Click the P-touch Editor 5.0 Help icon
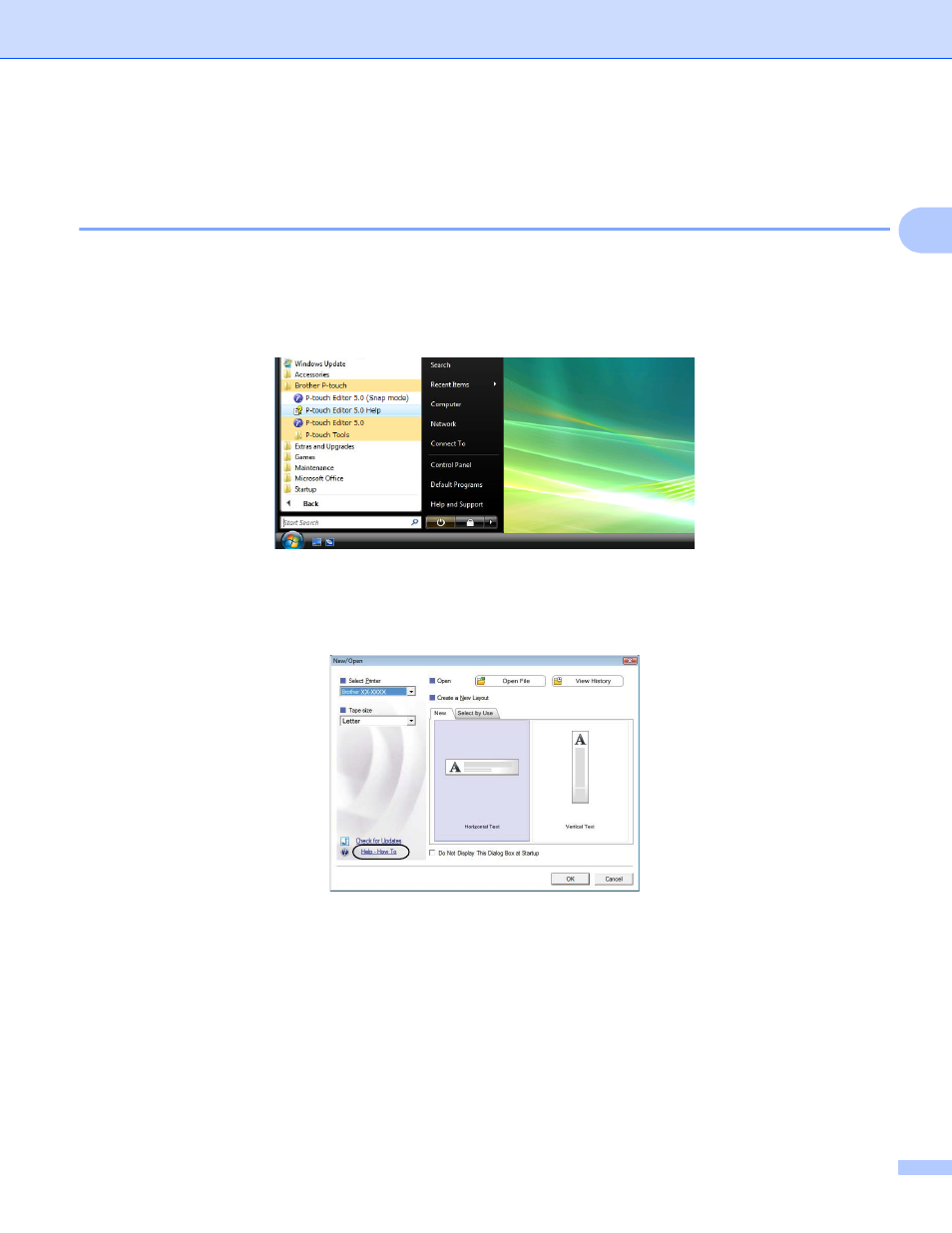This screenshot has height=1233, width=952. tap(297, 410)
